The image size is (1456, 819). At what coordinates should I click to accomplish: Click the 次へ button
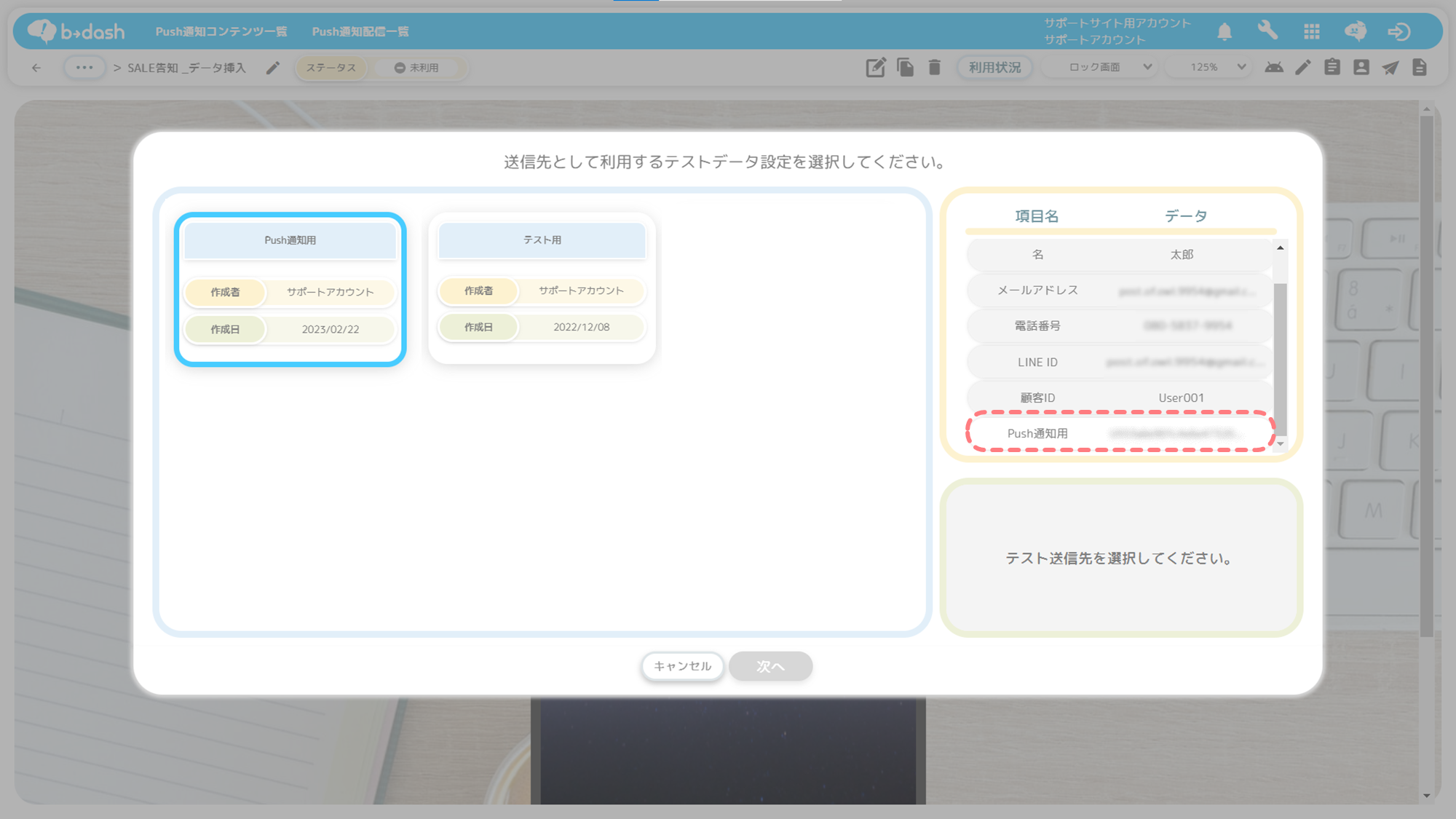tap(770, 666)
